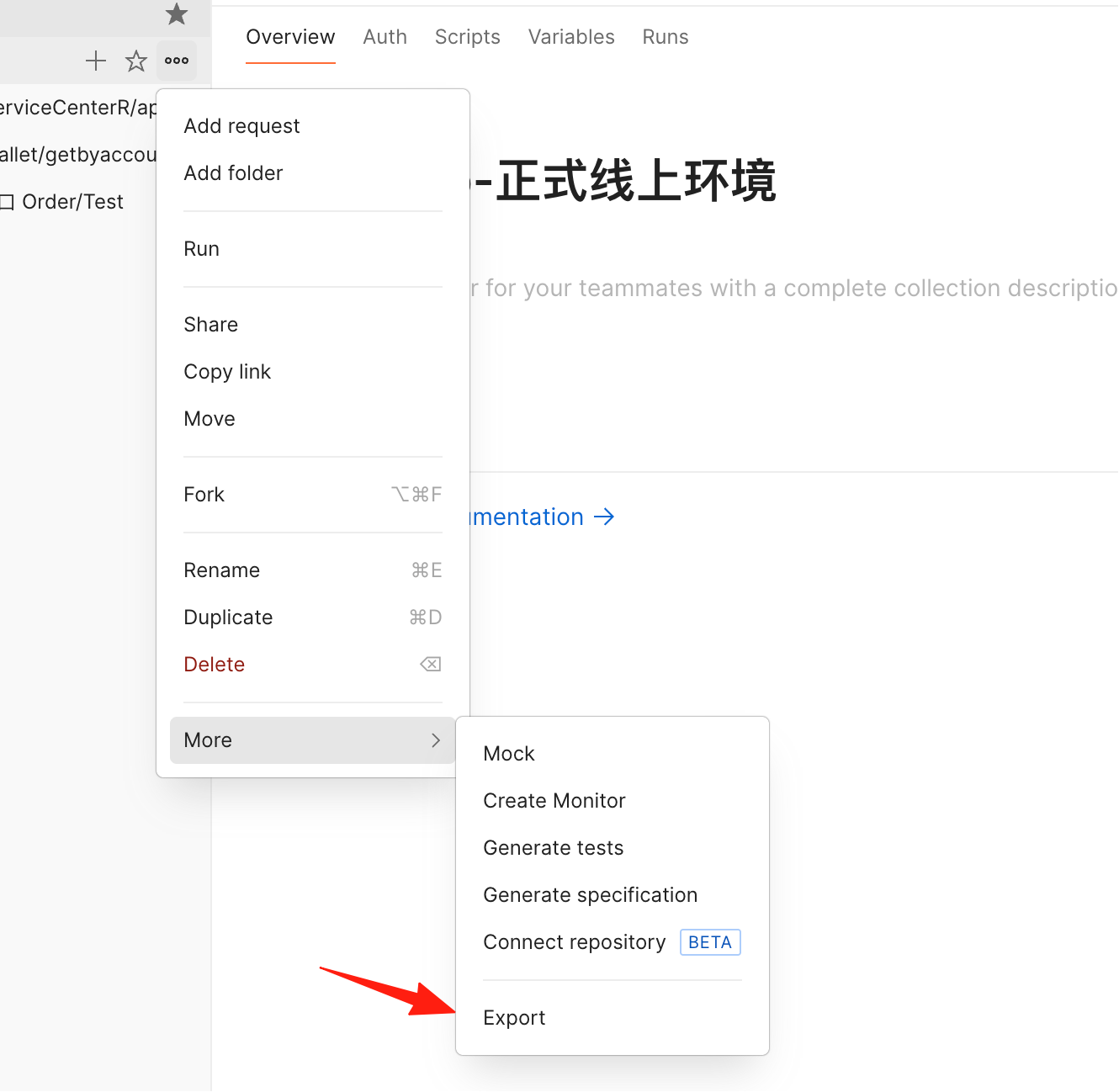The width and height of the screenshot is (1119, 1092).
Task: Click the folder icon beside Order/Test
Action: tap(7, 202)
